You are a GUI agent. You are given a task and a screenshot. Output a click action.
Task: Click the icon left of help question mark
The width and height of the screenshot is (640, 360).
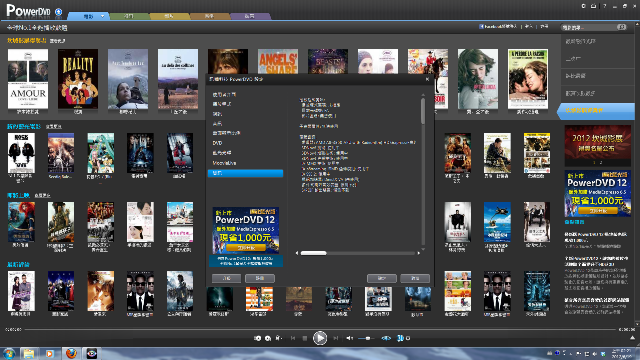coord(594,6)
